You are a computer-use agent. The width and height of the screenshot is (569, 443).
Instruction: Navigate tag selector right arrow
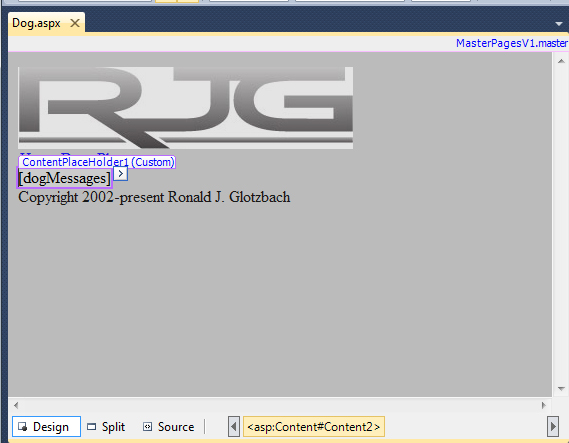[x=553, y=427]
